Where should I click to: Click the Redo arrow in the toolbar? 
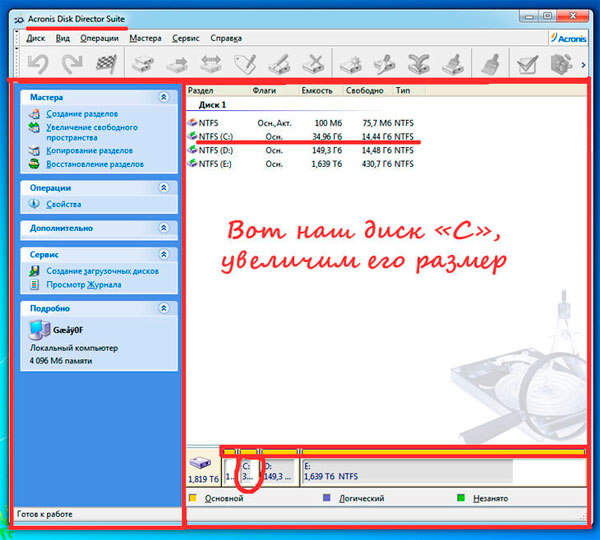click(71, 65)
